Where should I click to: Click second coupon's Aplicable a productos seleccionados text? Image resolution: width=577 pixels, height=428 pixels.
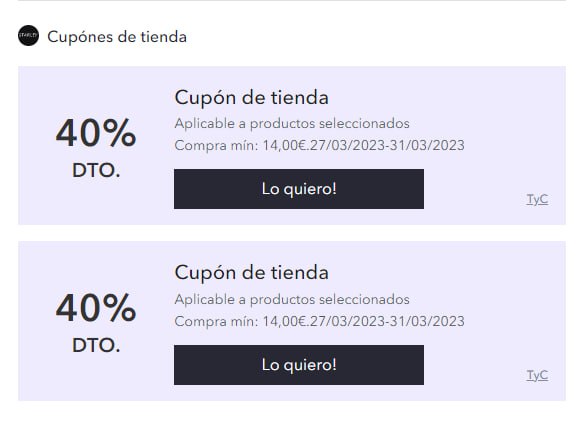pos(292,300)
